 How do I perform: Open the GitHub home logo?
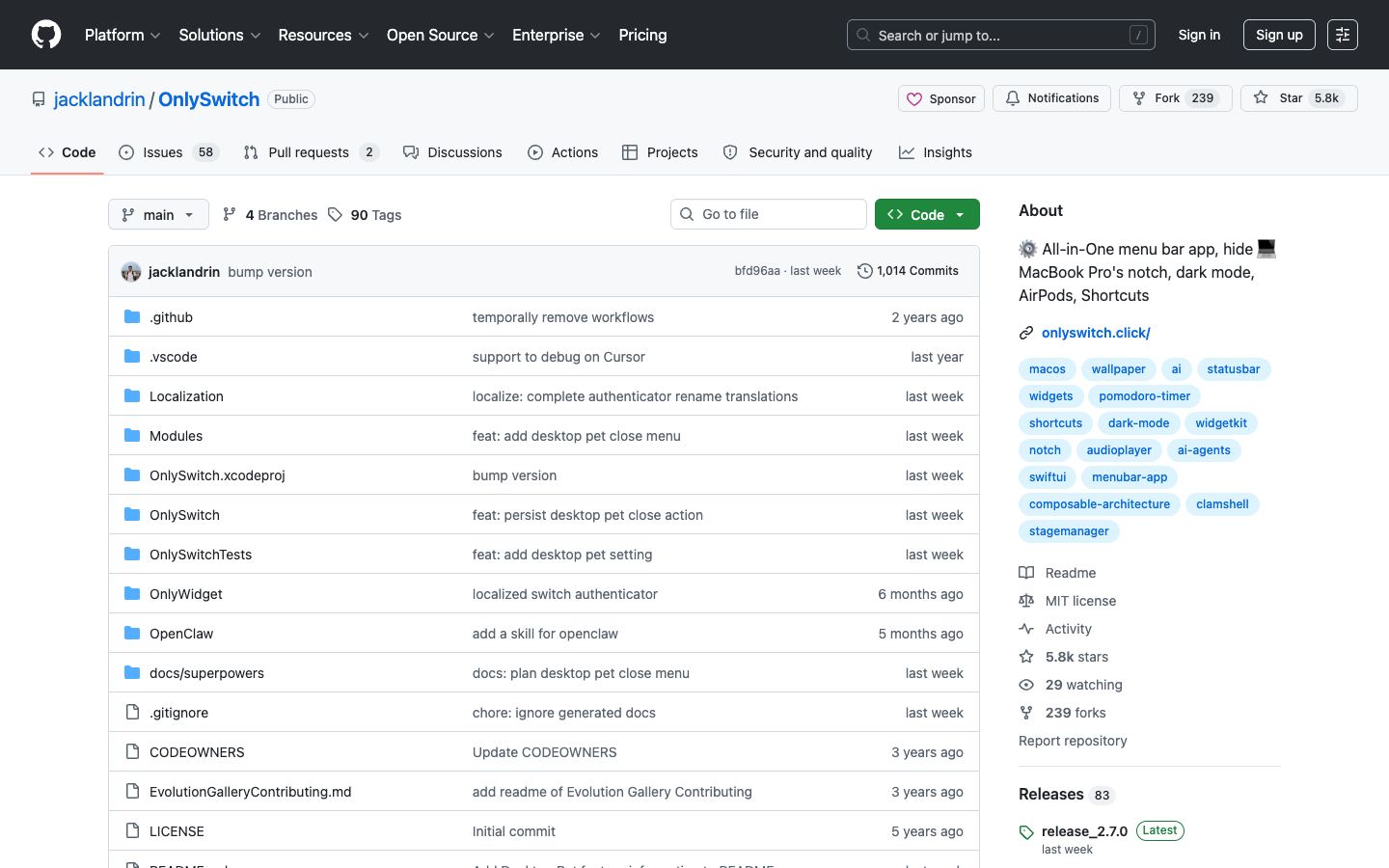[x=46, y=35]
